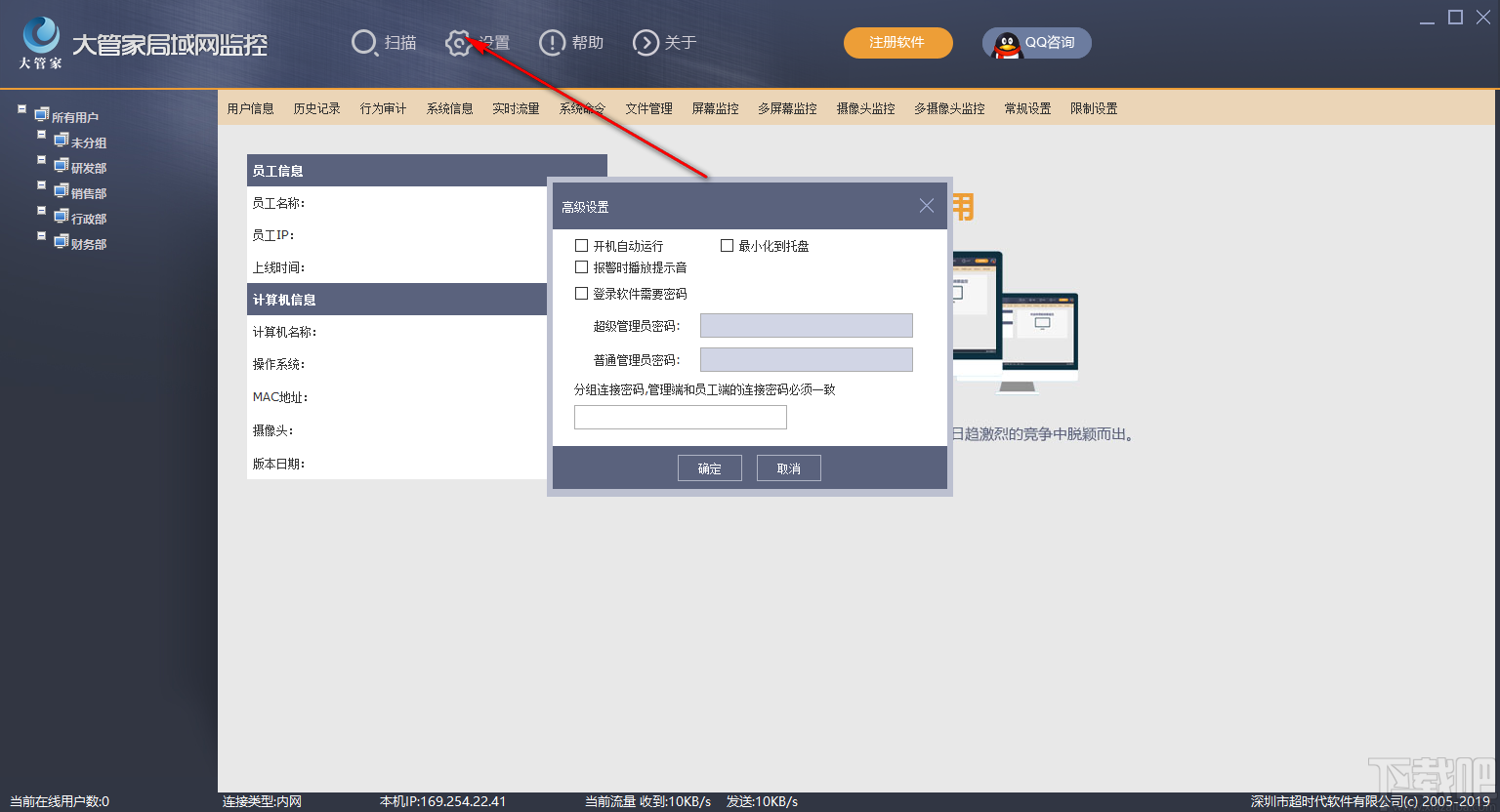
Task: Click the 所有用户 group icon
Action: click(41, 114)
